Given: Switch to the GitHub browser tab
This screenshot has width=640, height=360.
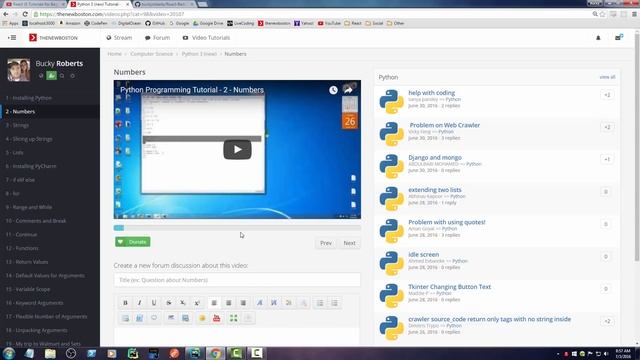Looking at the screenshot, I should pos(163,4).
